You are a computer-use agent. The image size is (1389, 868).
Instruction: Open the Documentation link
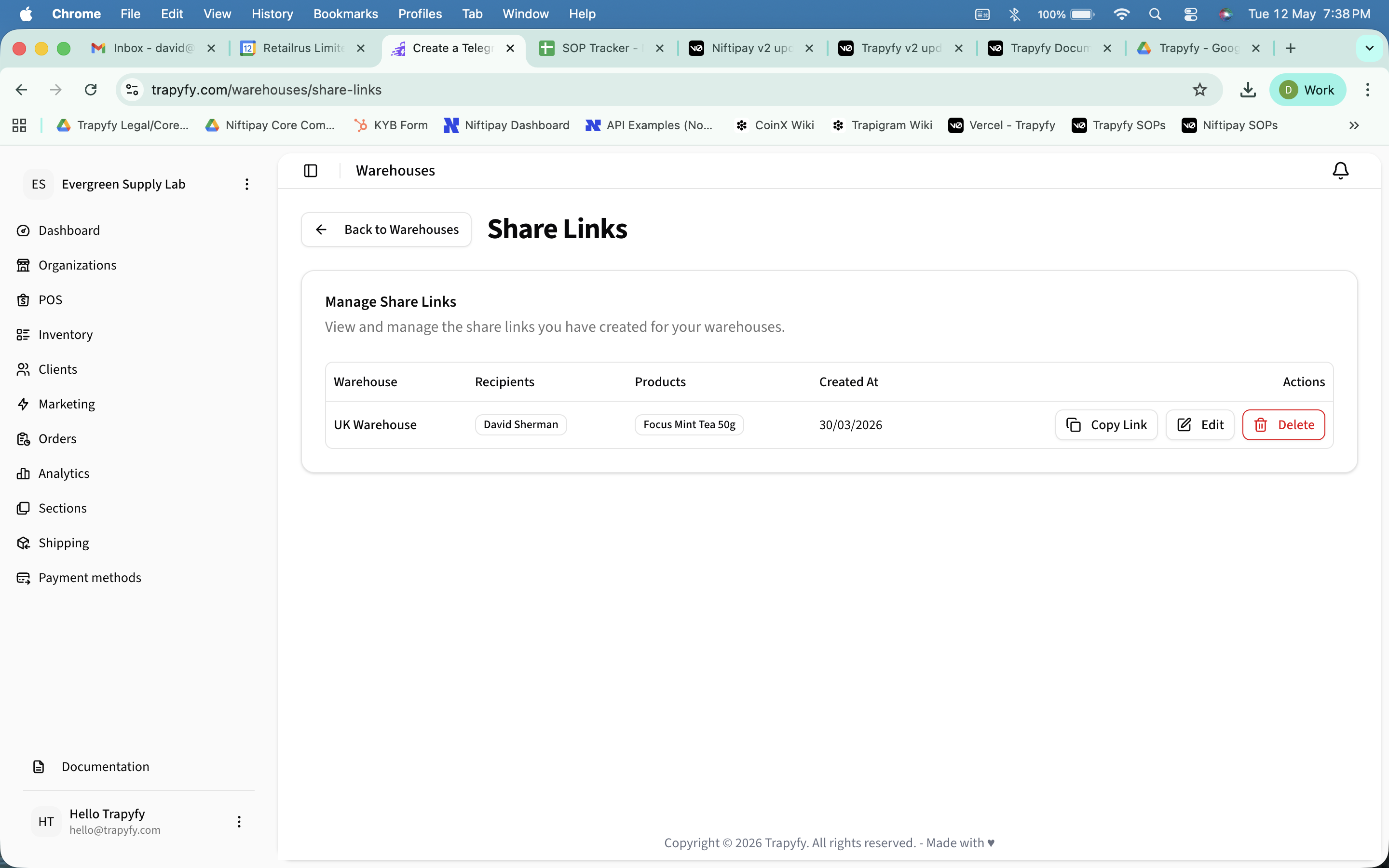105,766
